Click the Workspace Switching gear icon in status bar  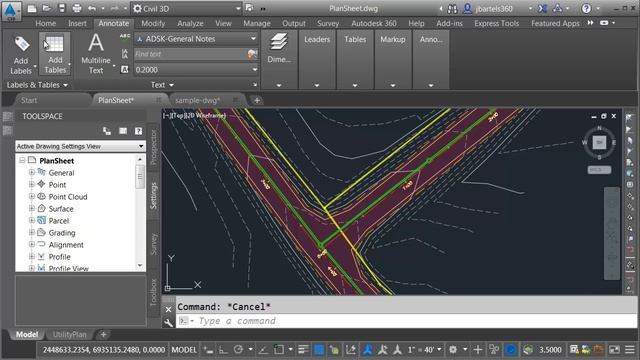pyautogui.click(x=453, y=350)
